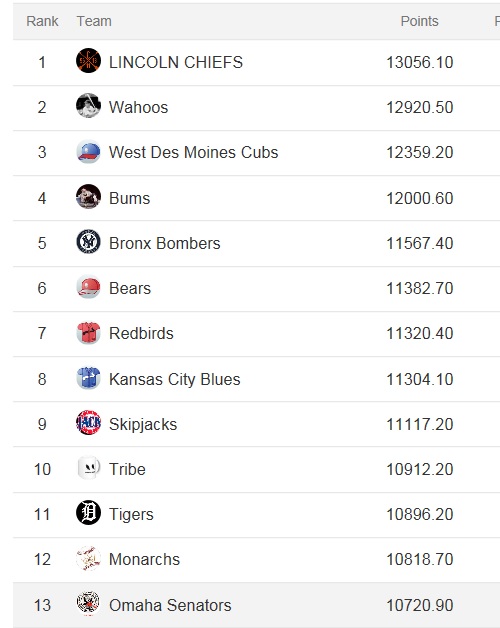Open the Bronx Bombers Yankees logo icon
The height and width of the screenshot is (628, 500).
[x=88, y=242]
